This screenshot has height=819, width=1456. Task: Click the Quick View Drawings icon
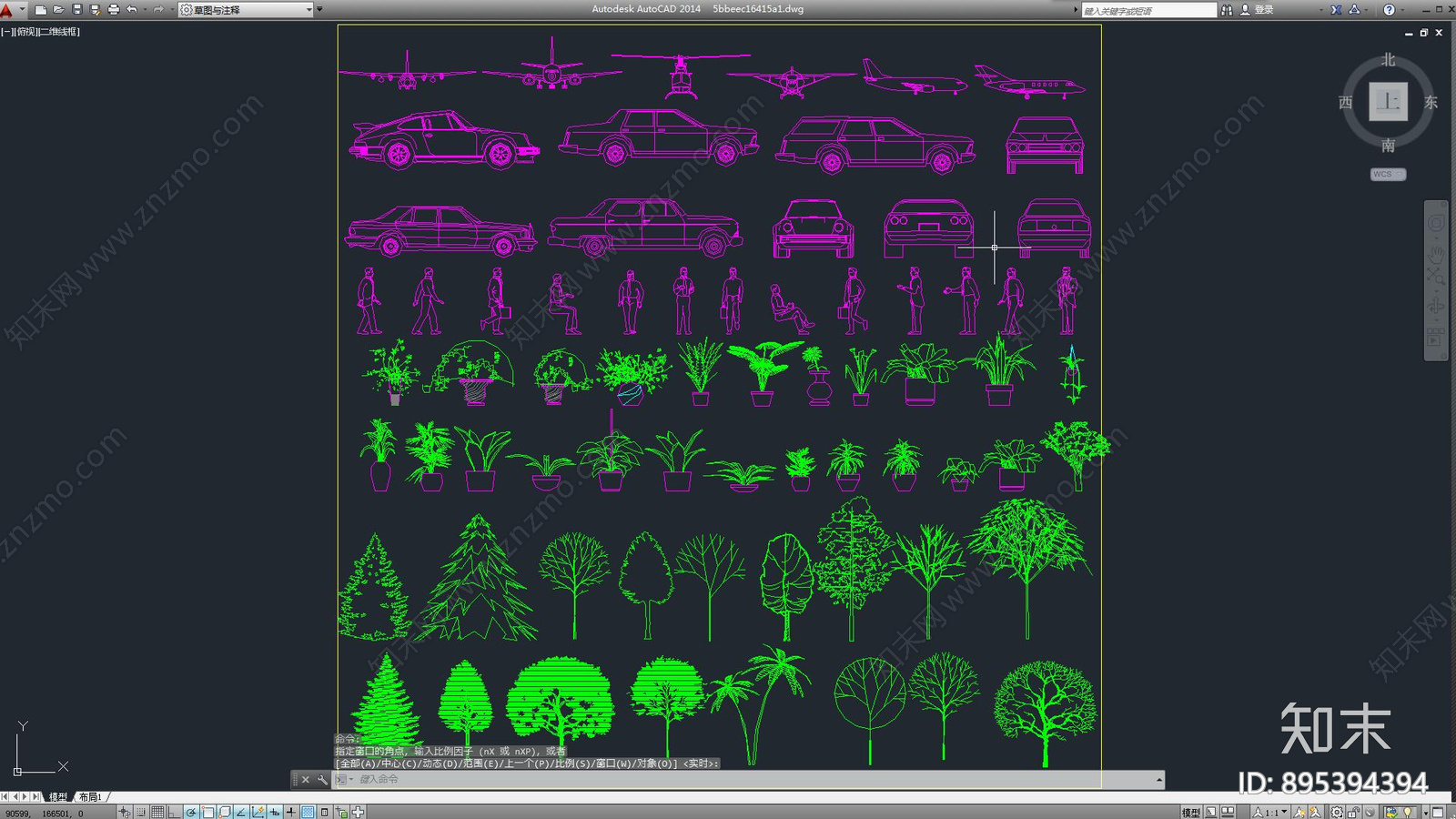pos(1228,812)
